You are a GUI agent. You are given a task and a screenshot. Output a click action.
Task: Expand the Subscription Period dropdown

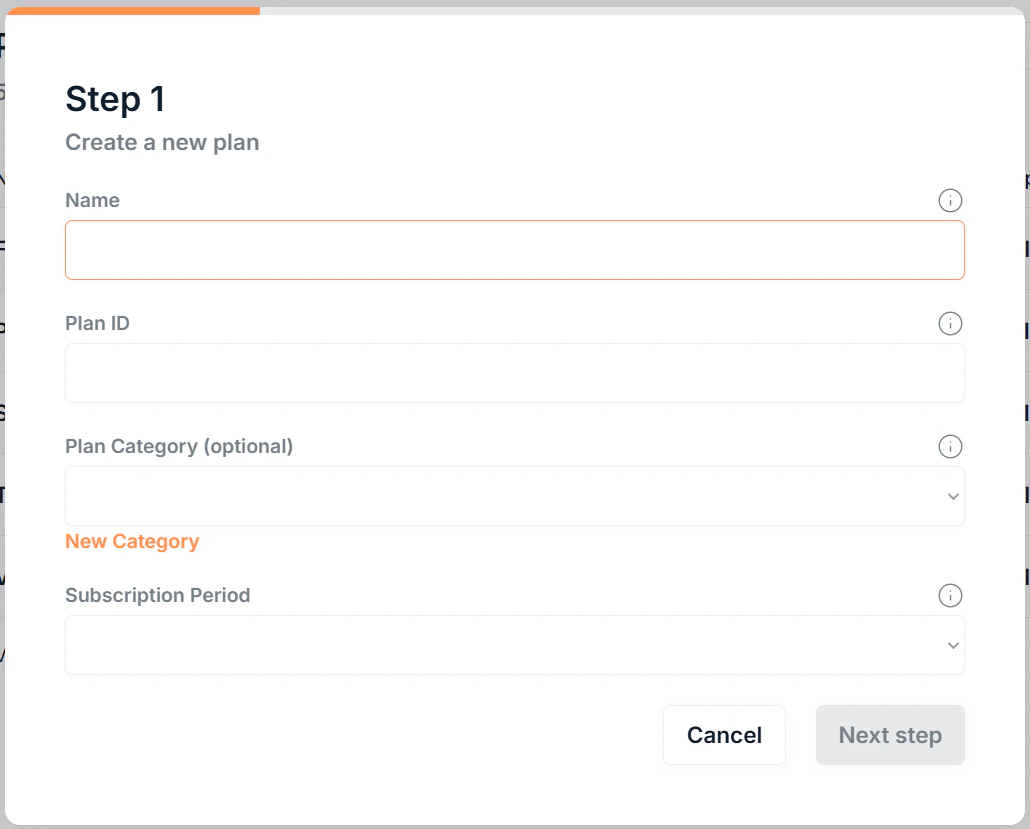point(515,644)
